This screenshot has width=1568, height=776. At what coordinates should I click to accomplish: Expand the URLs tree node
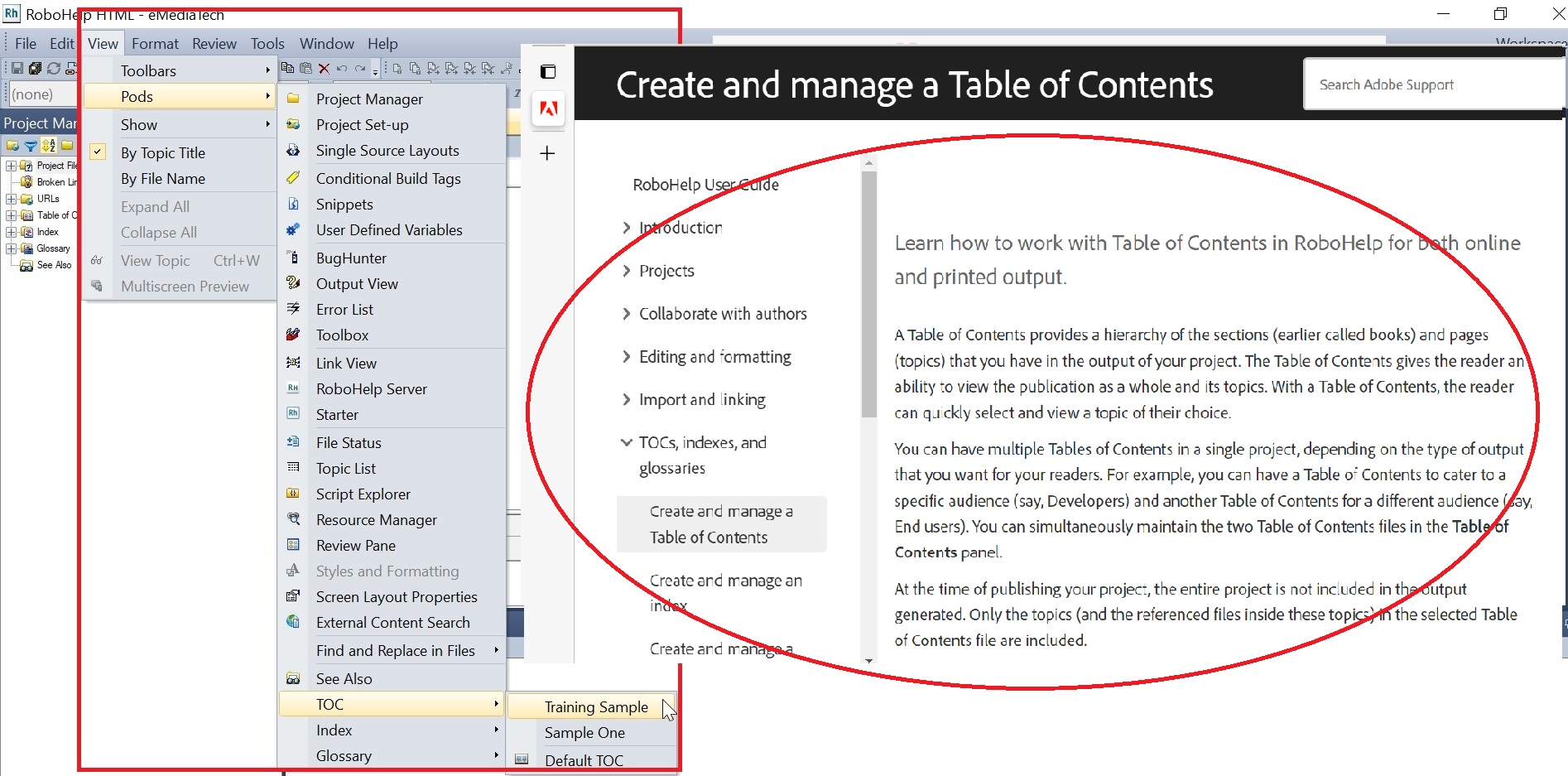11,199
